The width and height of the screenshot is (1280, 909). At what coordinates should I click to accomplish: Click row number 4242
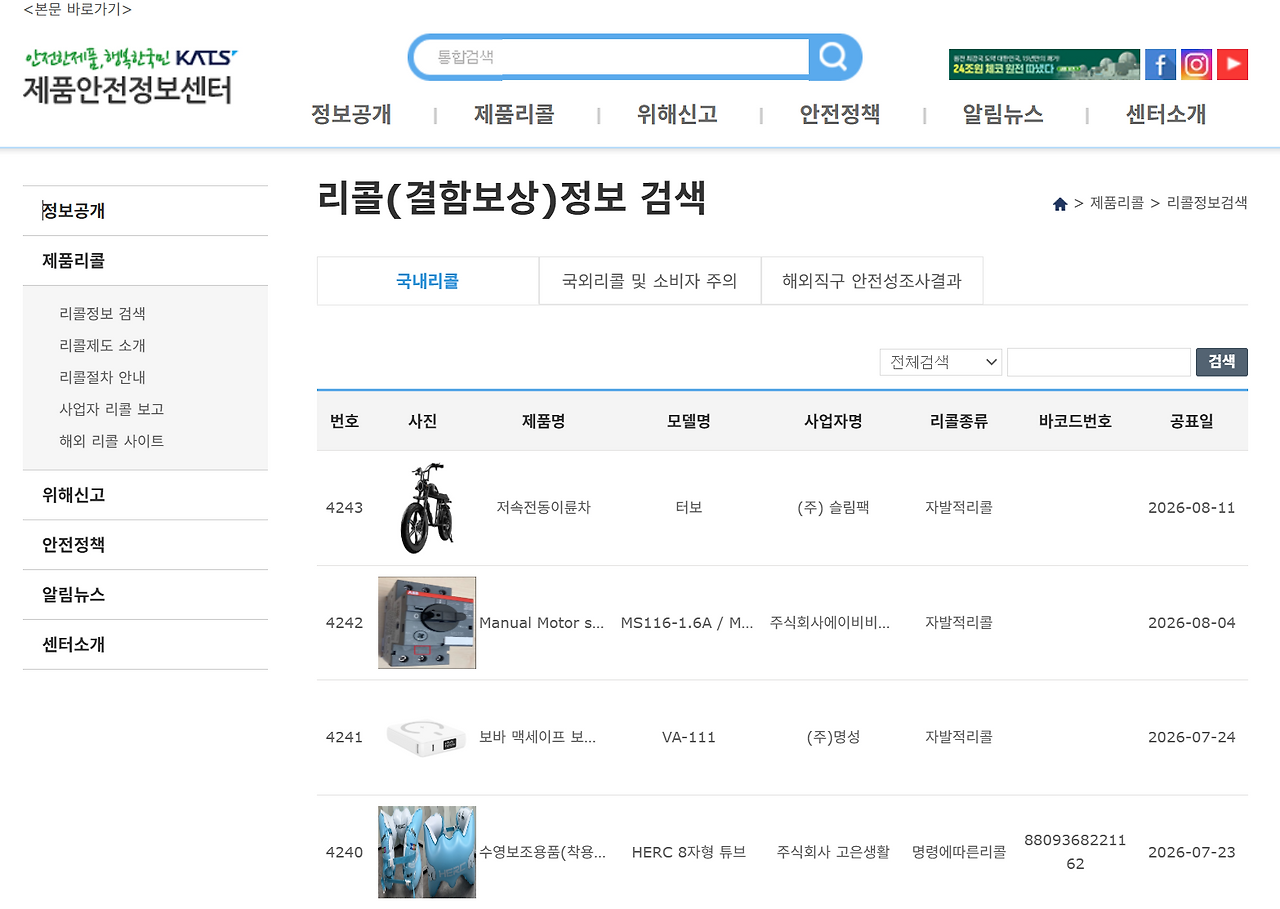point(344,623)
